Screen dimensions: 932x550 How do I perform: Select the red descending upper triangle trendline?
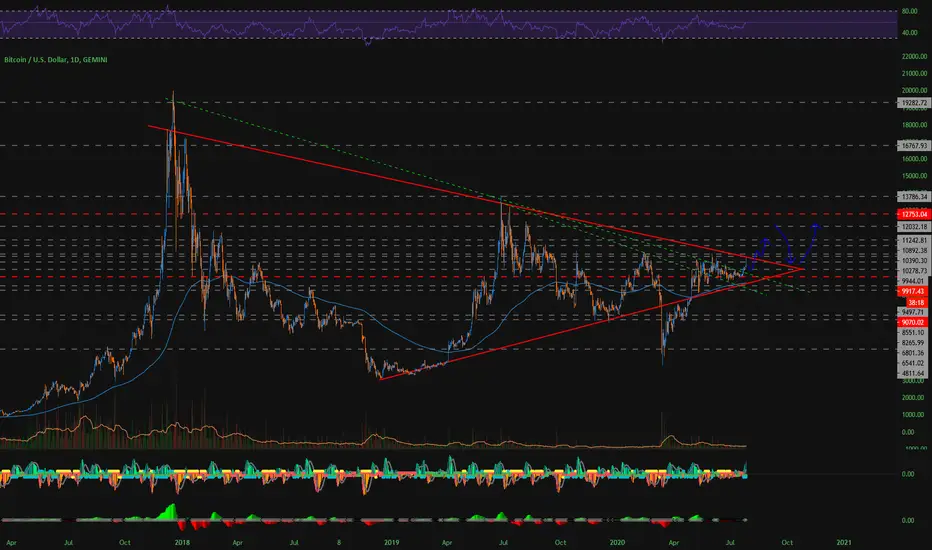pos(476,197)
